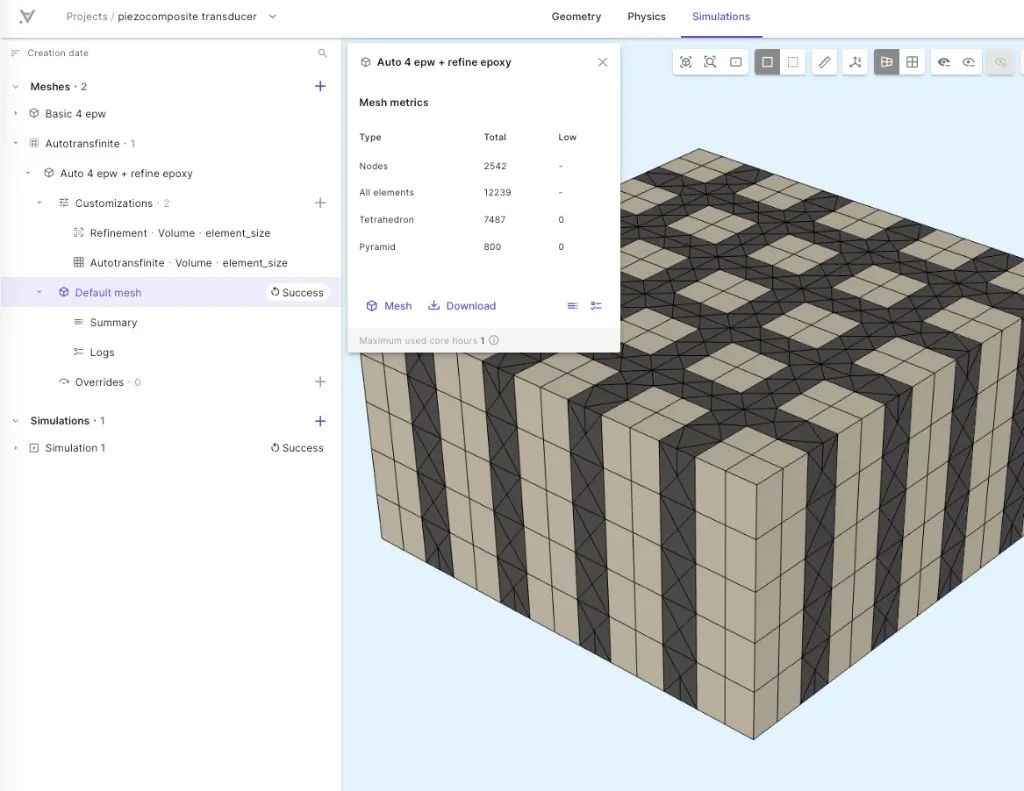Image resolution: width=1024 pixels, height=791 pixels.
Task: Click the search icon in sidebar
Action: click(x=322, y=53)
